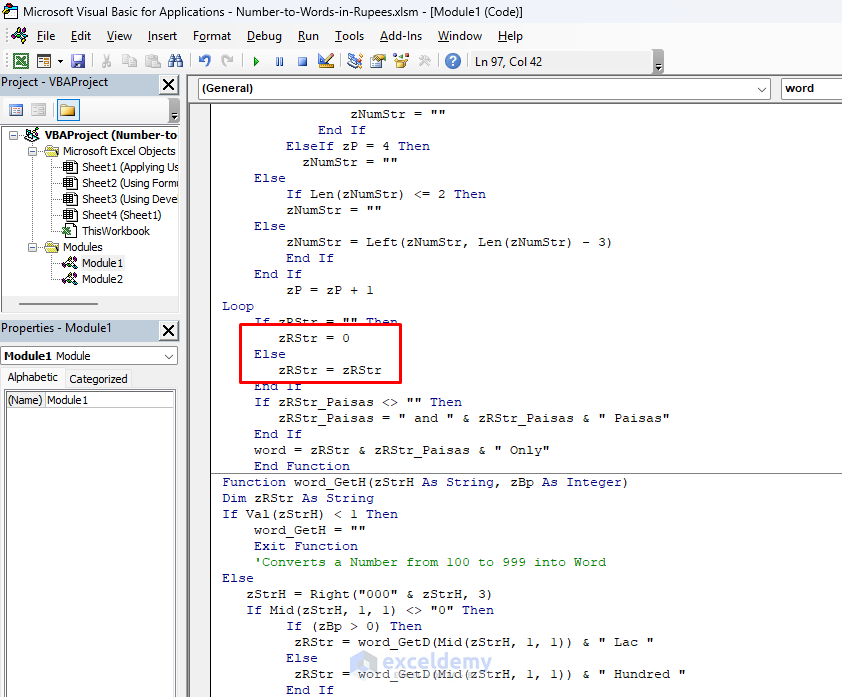The image size is (842, 697).
Task: Open the word procedure dropdown
Action: tap(811, 89)
